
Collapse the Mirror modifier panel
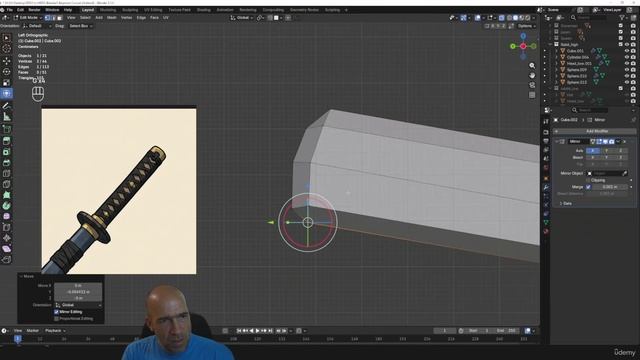point(557,141)
